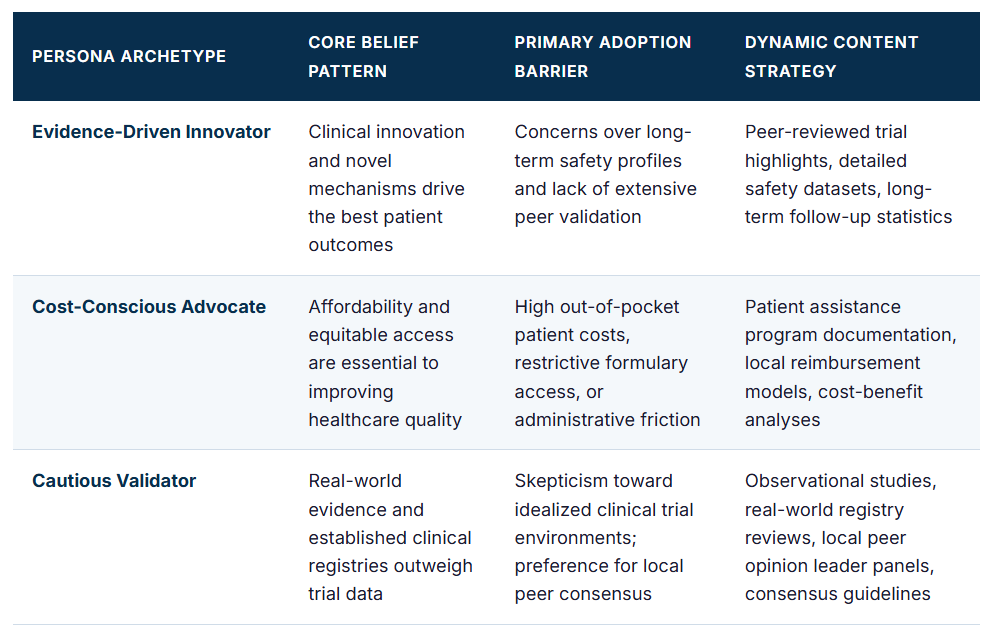Click the Evidence-Driven Innovator row title
994x638 pixels.
[152, 132]
